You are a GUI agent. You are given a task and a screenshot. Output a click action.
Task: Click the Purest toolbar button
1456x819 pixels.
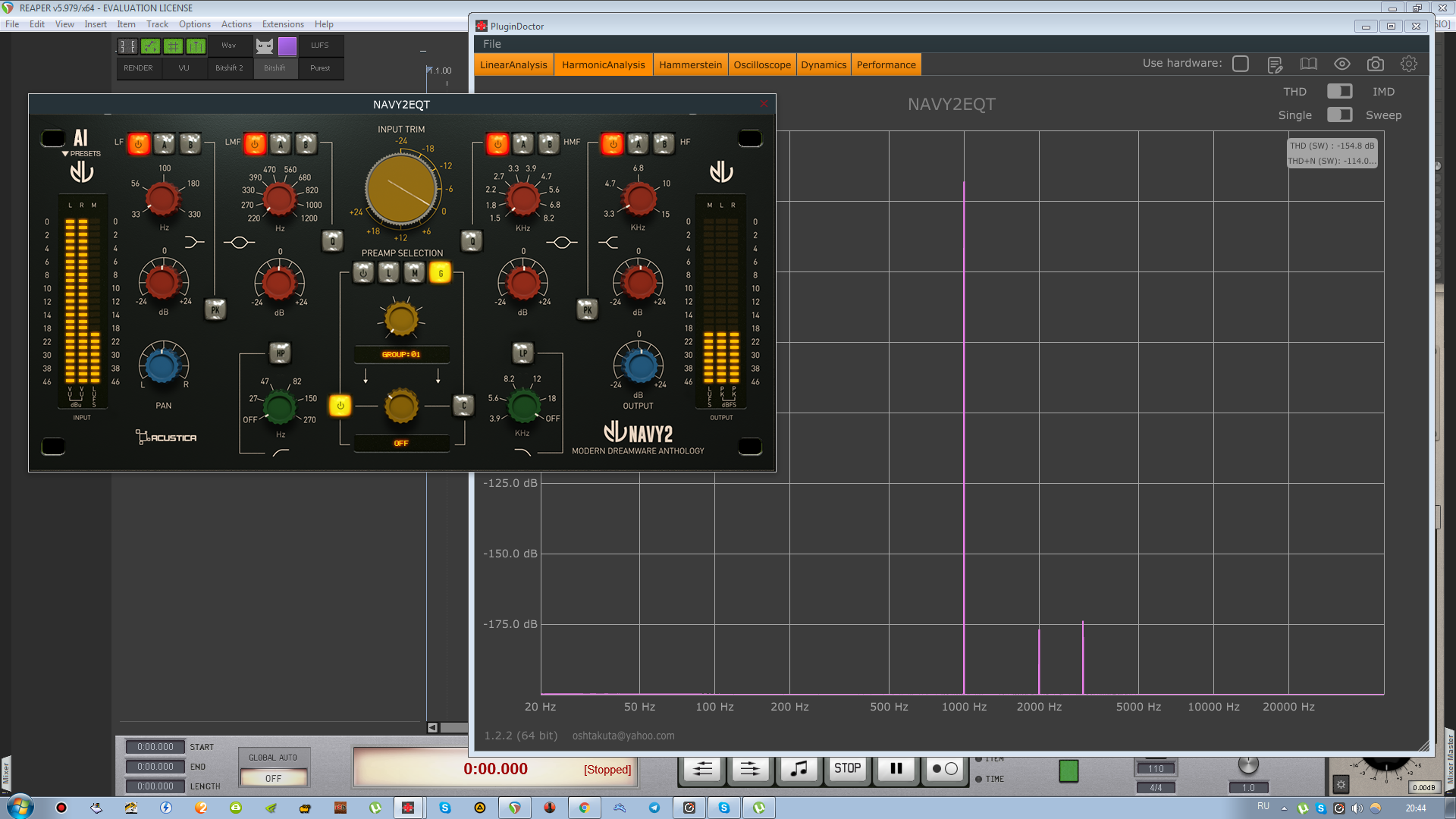[x=320, y=68]
